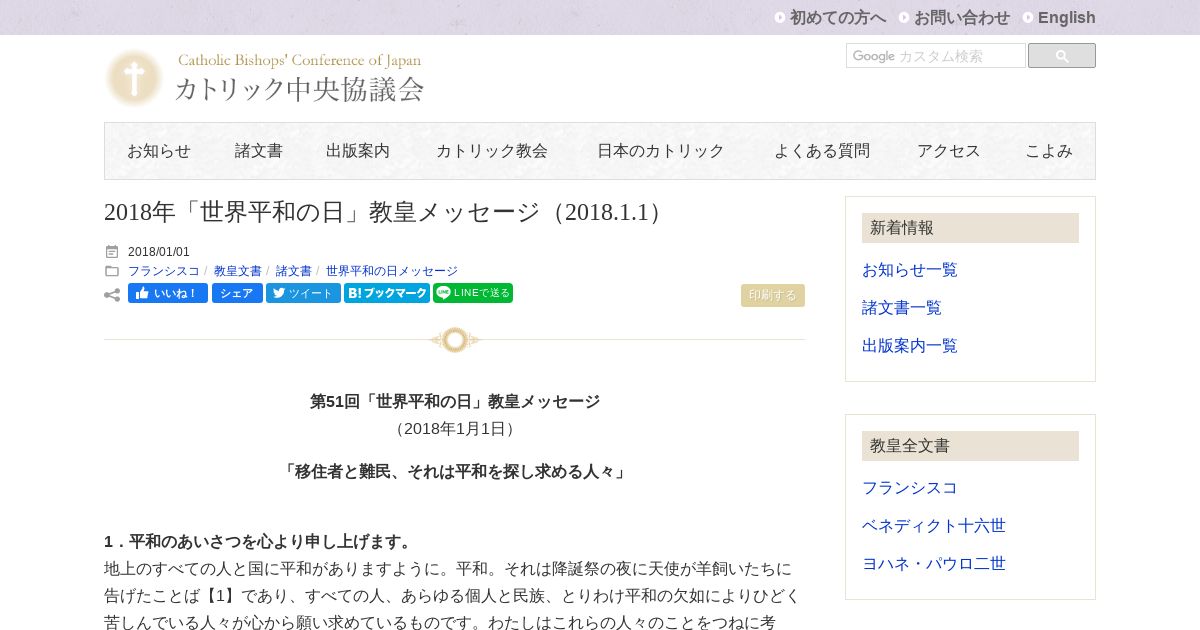This screenshot has width=1200, height=630.
Task: Click the share icon beside social buttons
Action: point(112,295)
